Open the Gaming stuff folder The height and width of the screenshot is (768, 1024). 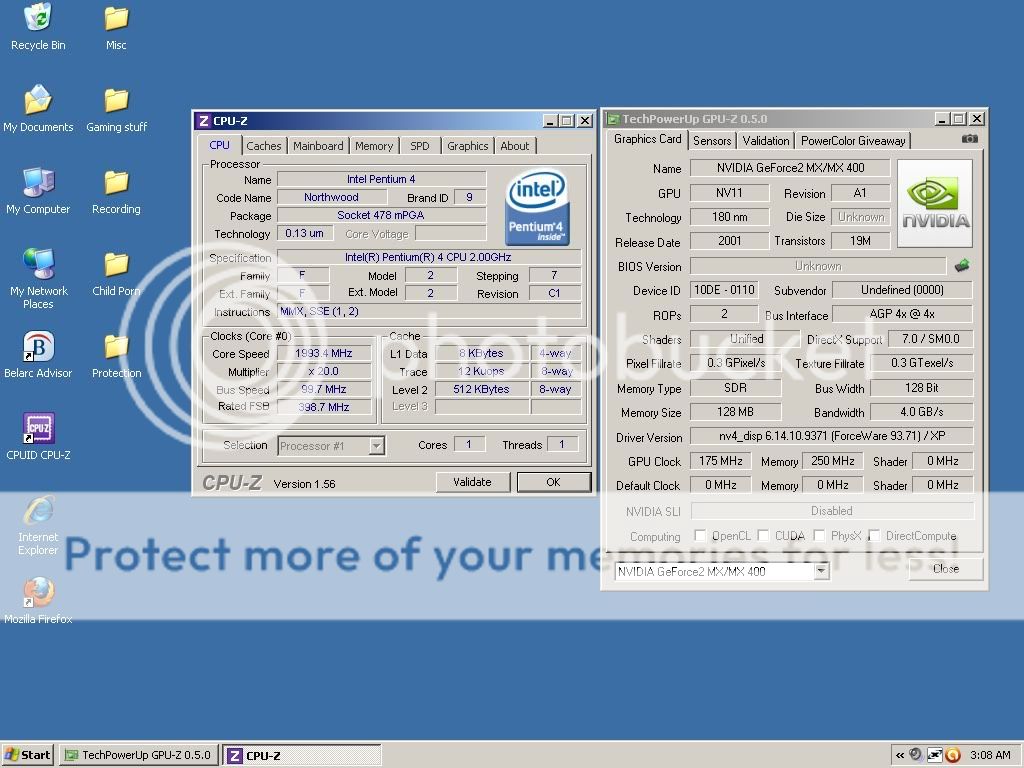click(116, 101)
